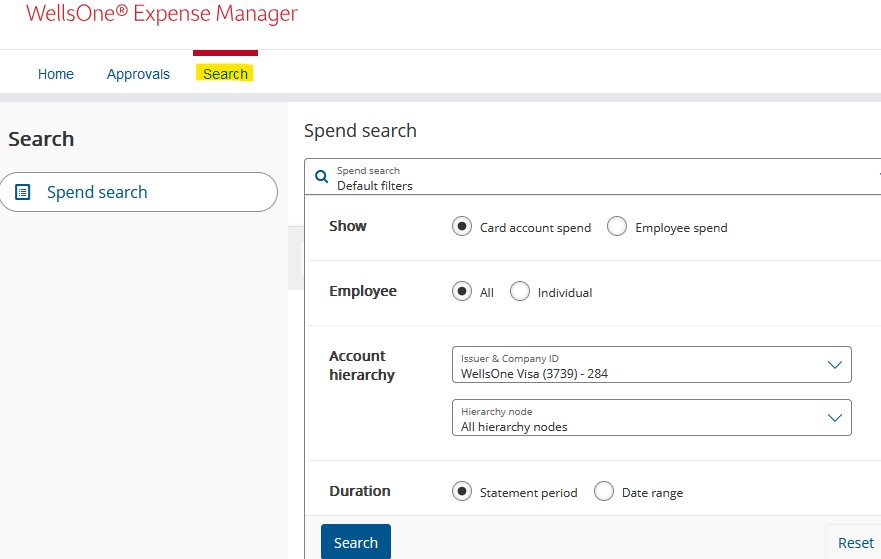Click the Spend search page heading
Image resolution: width=881 pixels, height=559 pixels.
coord(360,131)
